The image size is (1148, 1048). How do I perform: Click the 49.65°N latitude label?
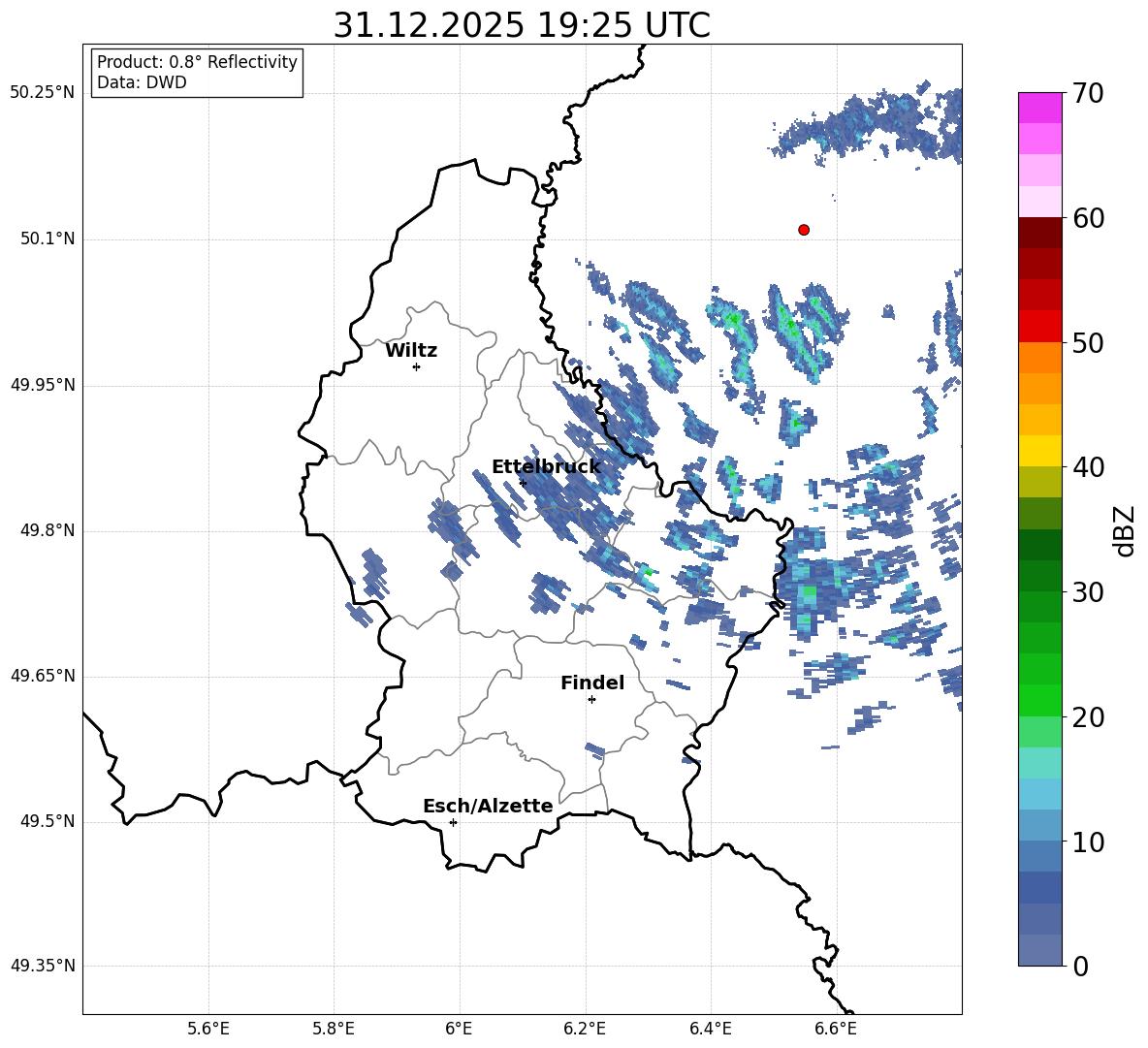point(43,676)
